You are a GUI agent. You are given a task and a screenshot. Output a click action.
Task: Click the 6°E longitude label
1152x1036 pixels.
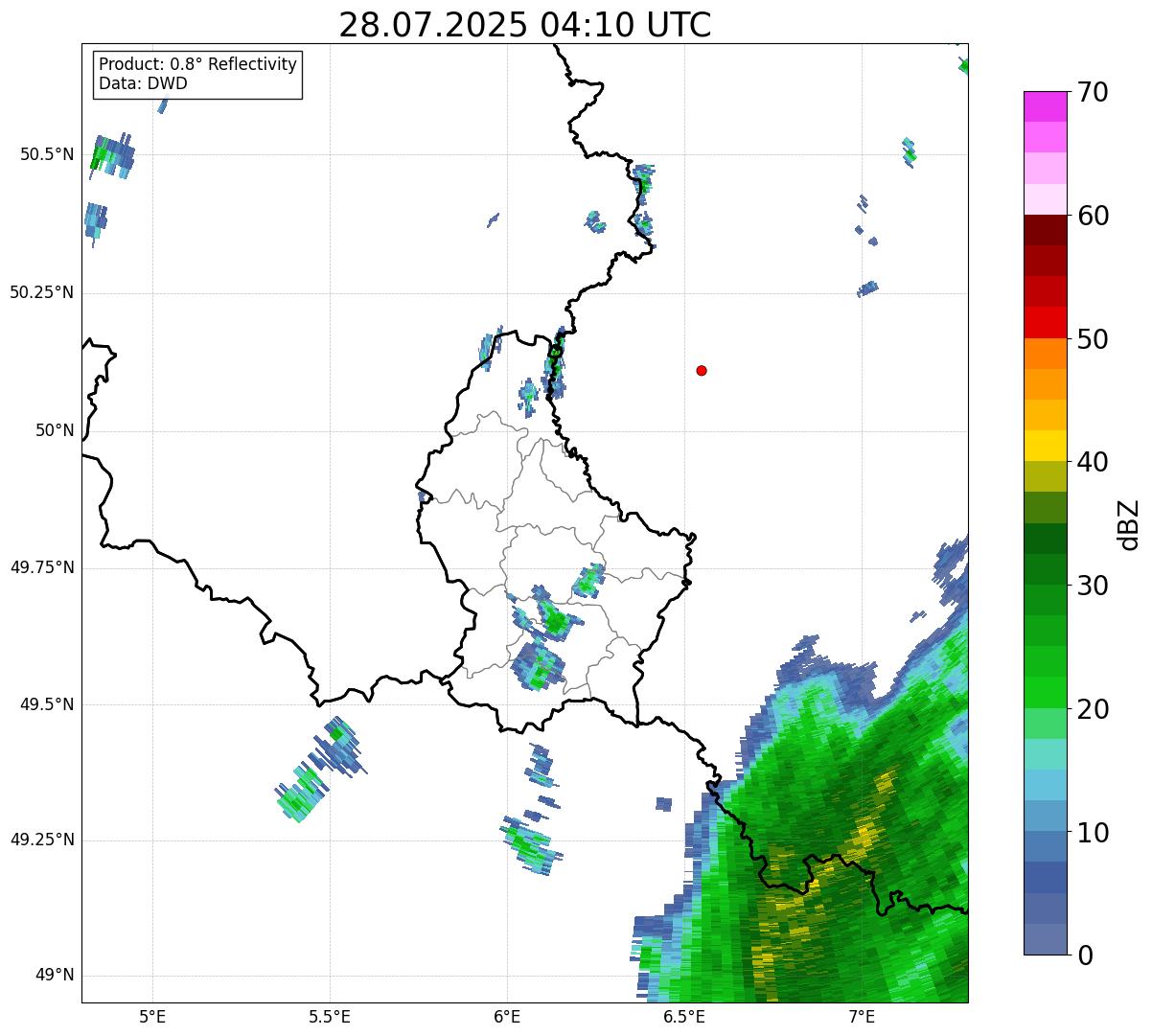point(507,1016)
